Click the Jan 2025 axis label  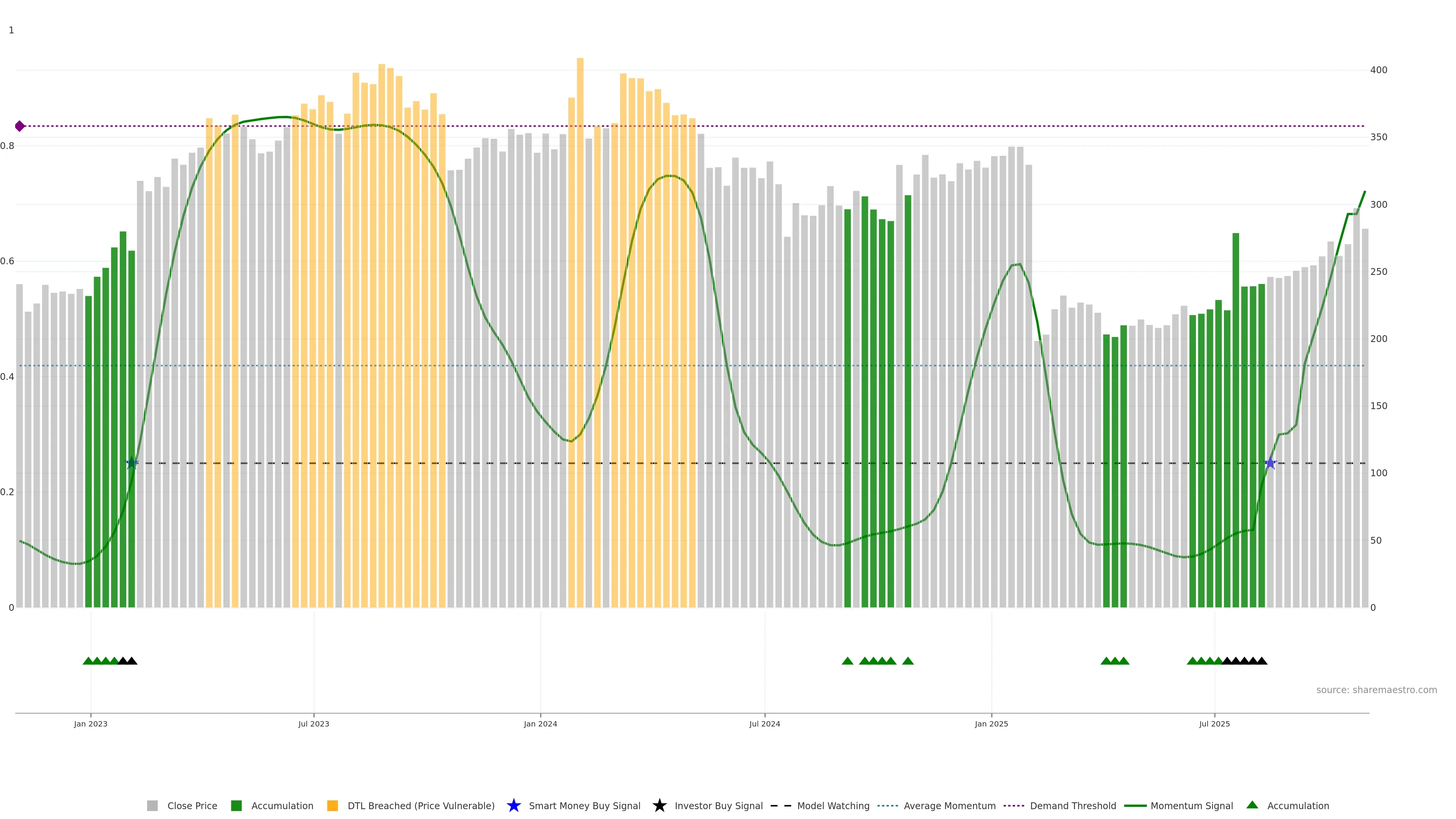point(991,723)
